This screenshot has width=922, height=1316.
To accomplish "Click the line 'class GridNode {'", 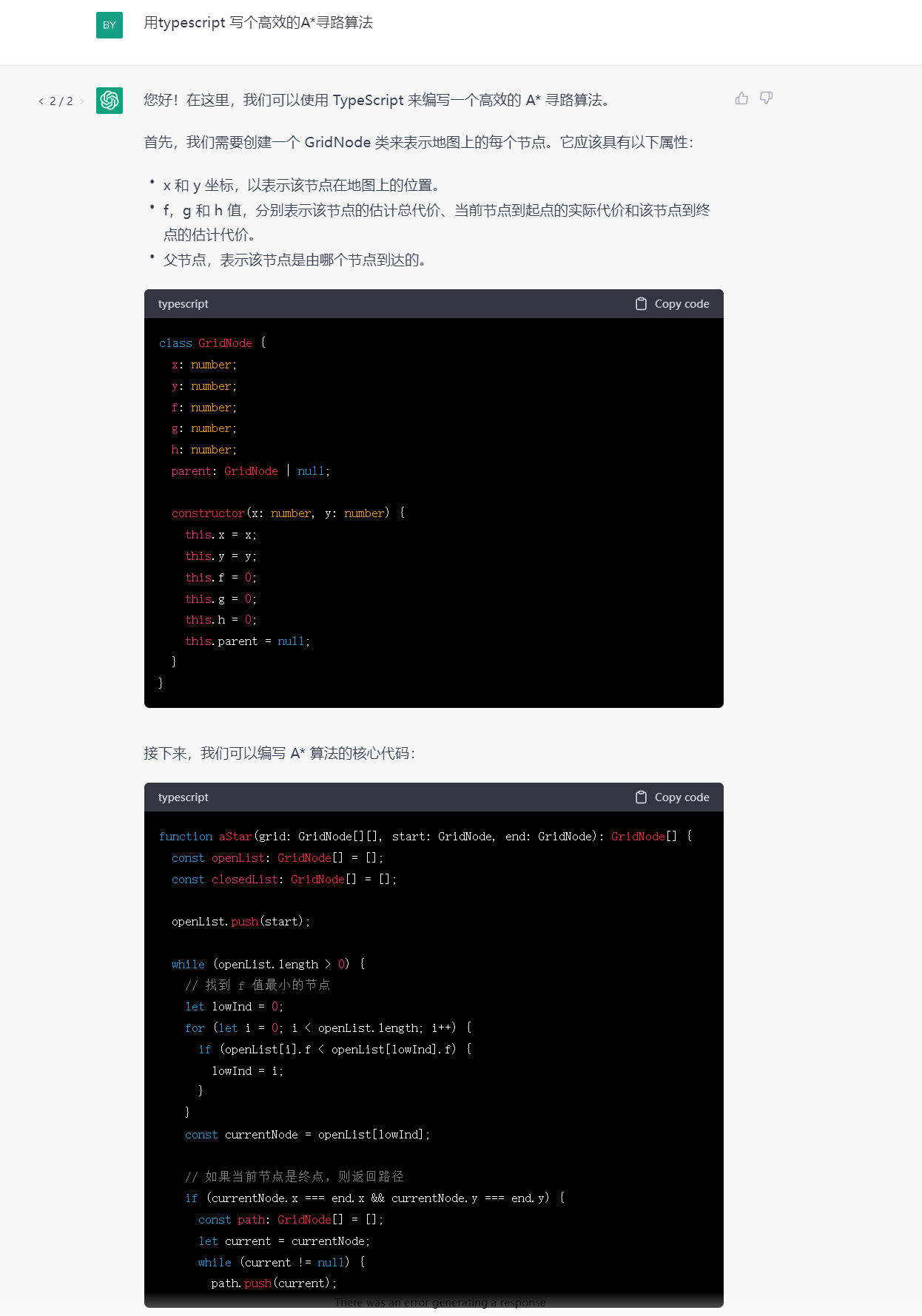I will (x=212, y=343).
